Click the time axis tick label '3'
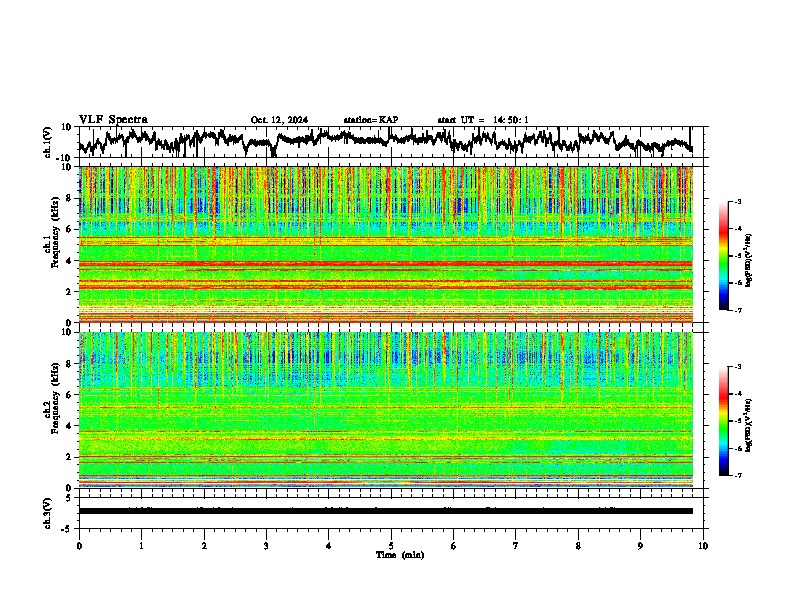This screenshot has width=792, height=612. pyautogui.click(x=266, y=546)
